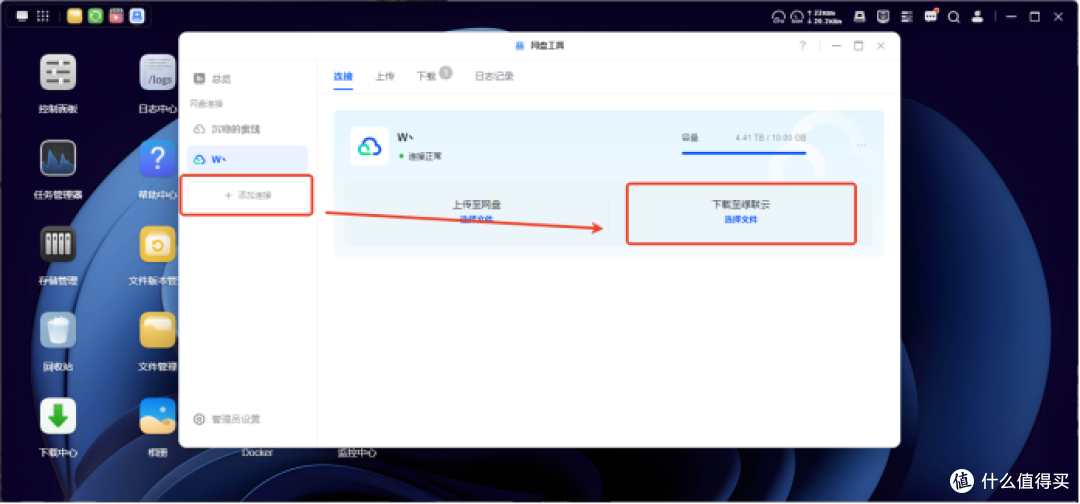Launch 下载中心 green arrow icon
This screenshot has height=504, width=1080.
pos(58,416)
